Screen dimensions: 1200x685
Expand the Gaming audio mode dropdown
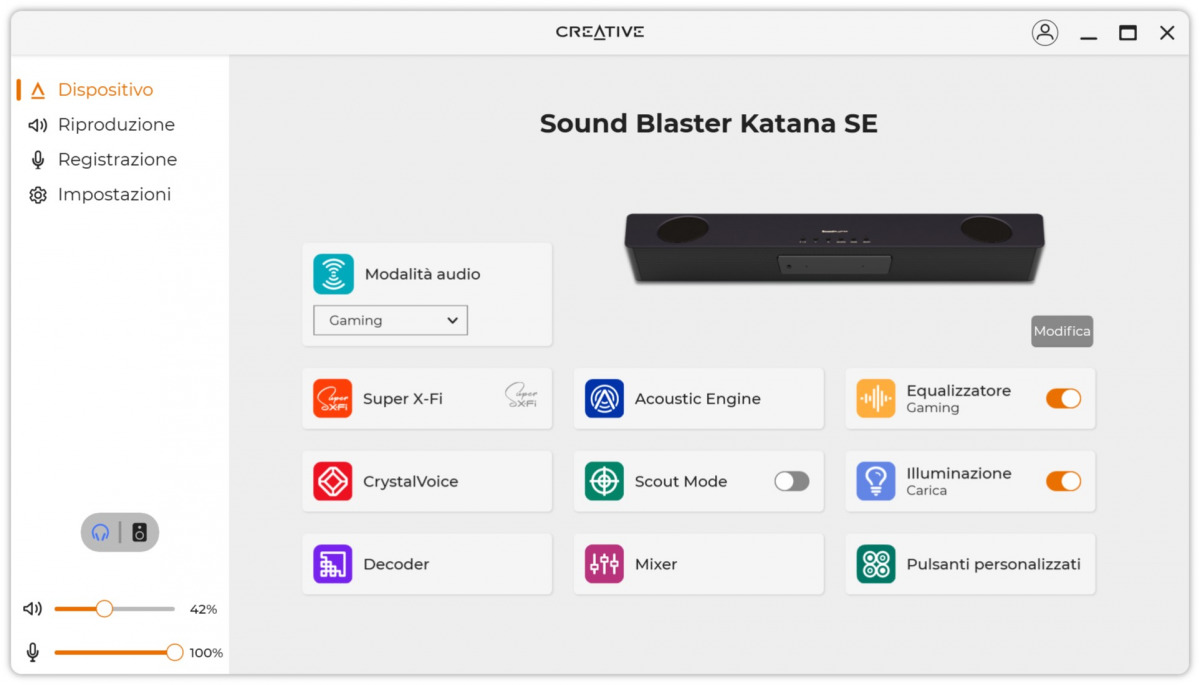pos(390,320)
